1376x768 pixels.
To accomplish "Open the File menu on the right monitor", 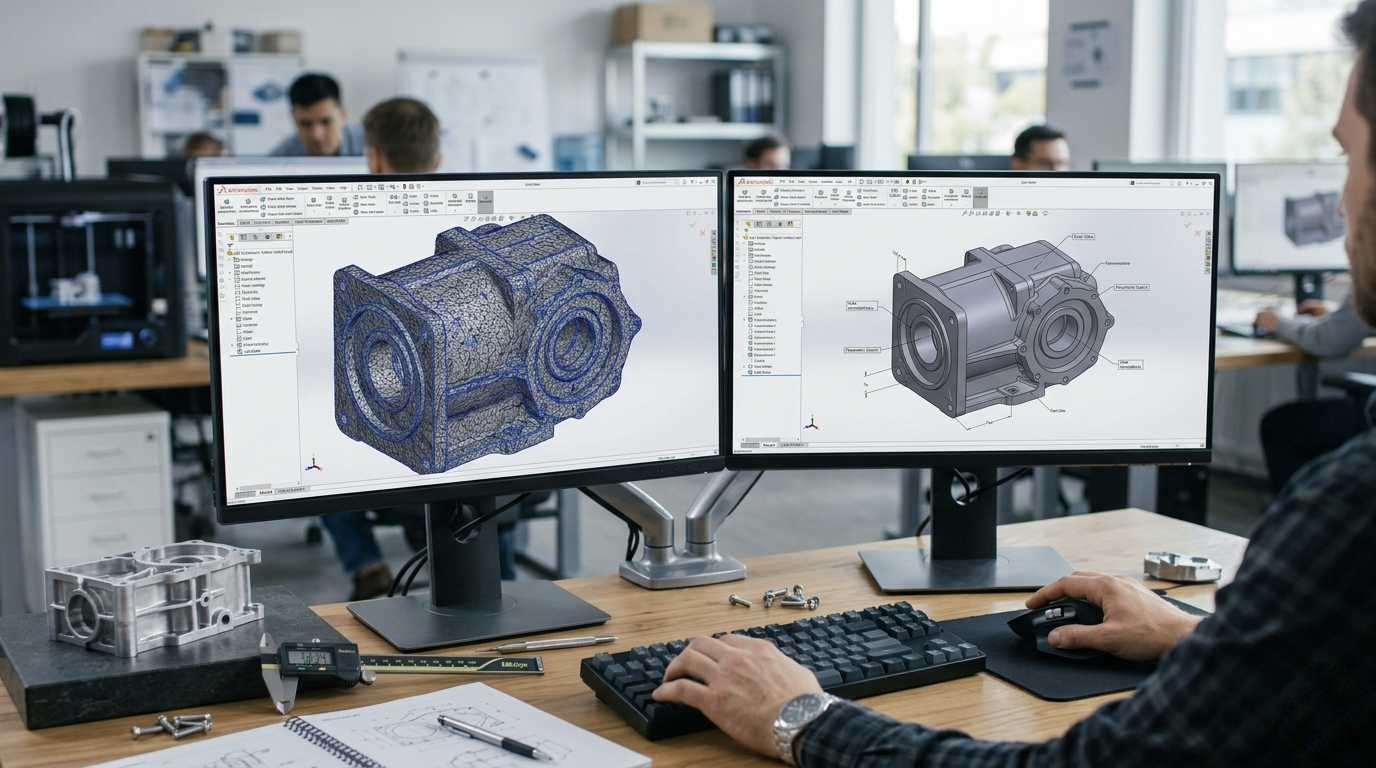I will [782, 181].
